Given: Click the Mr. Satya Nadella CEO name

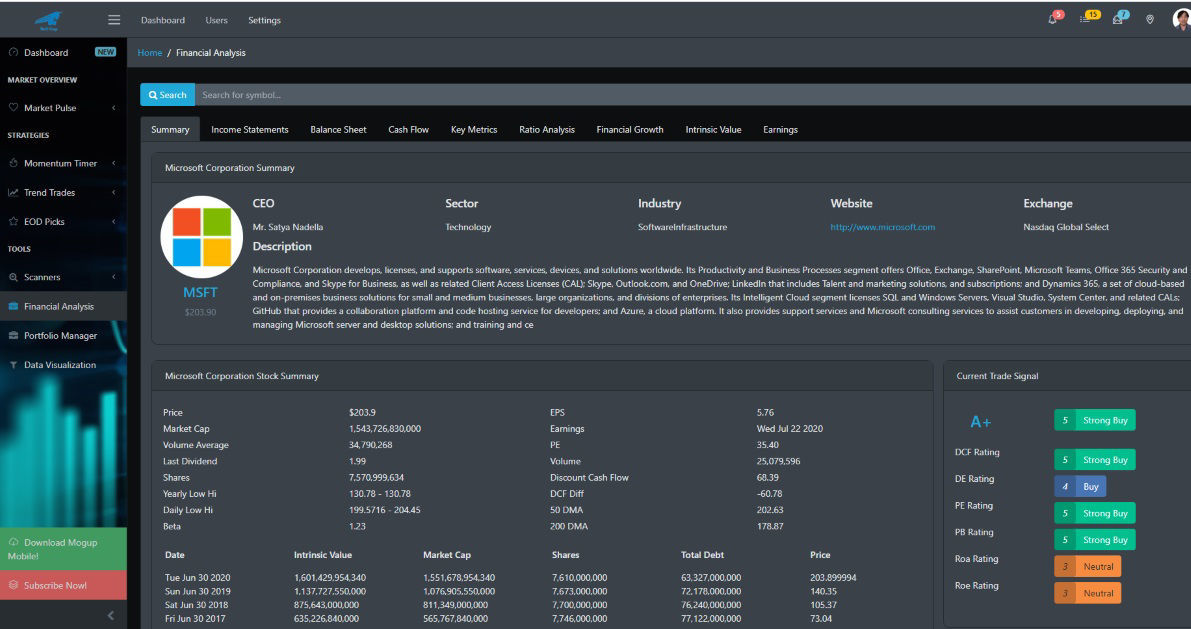Looking at the screenshot, I should point(288,227).
